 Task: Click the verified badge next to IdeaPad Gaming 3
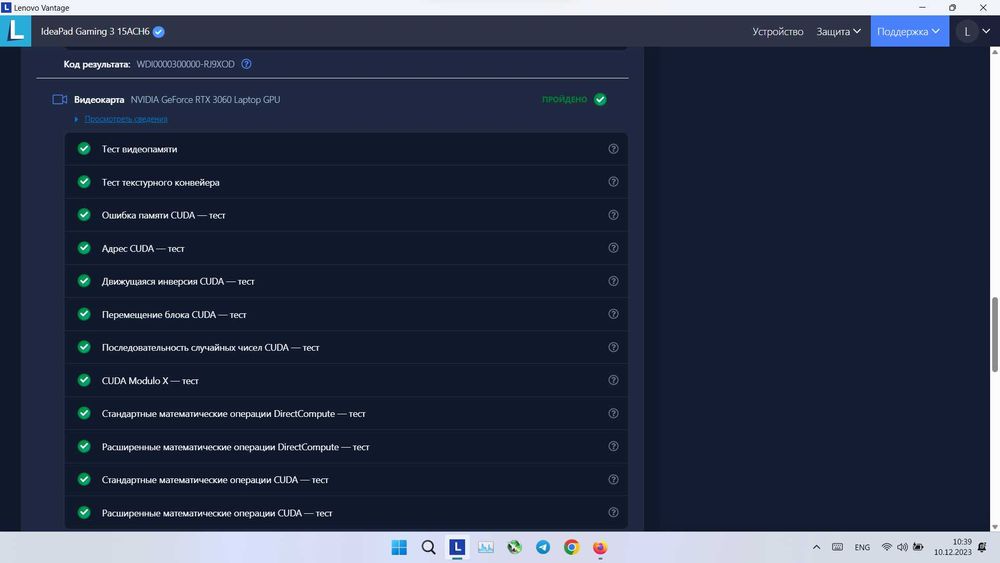[x=159, y=32]
